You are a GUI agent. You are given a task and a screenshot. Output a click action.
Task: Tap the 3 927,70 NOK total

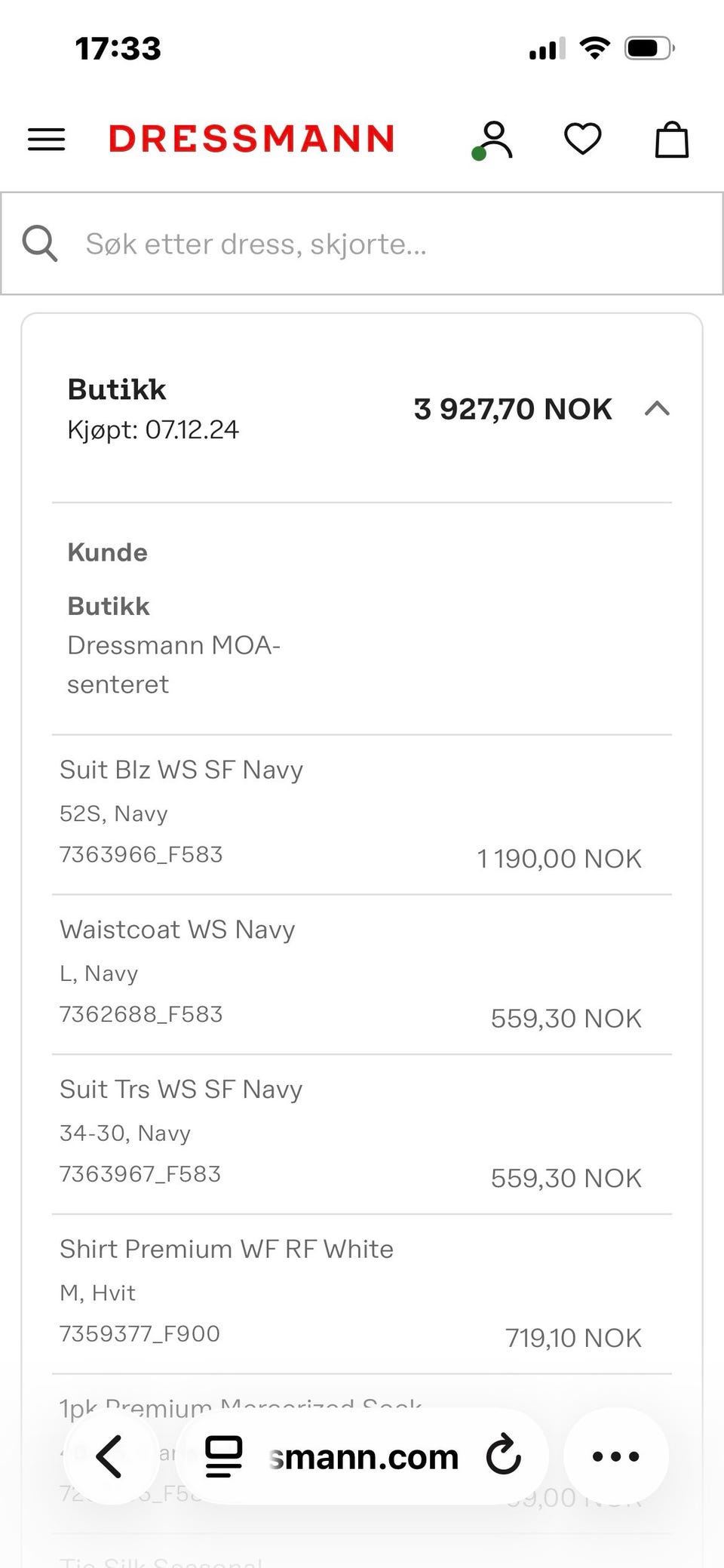[512, 409]
